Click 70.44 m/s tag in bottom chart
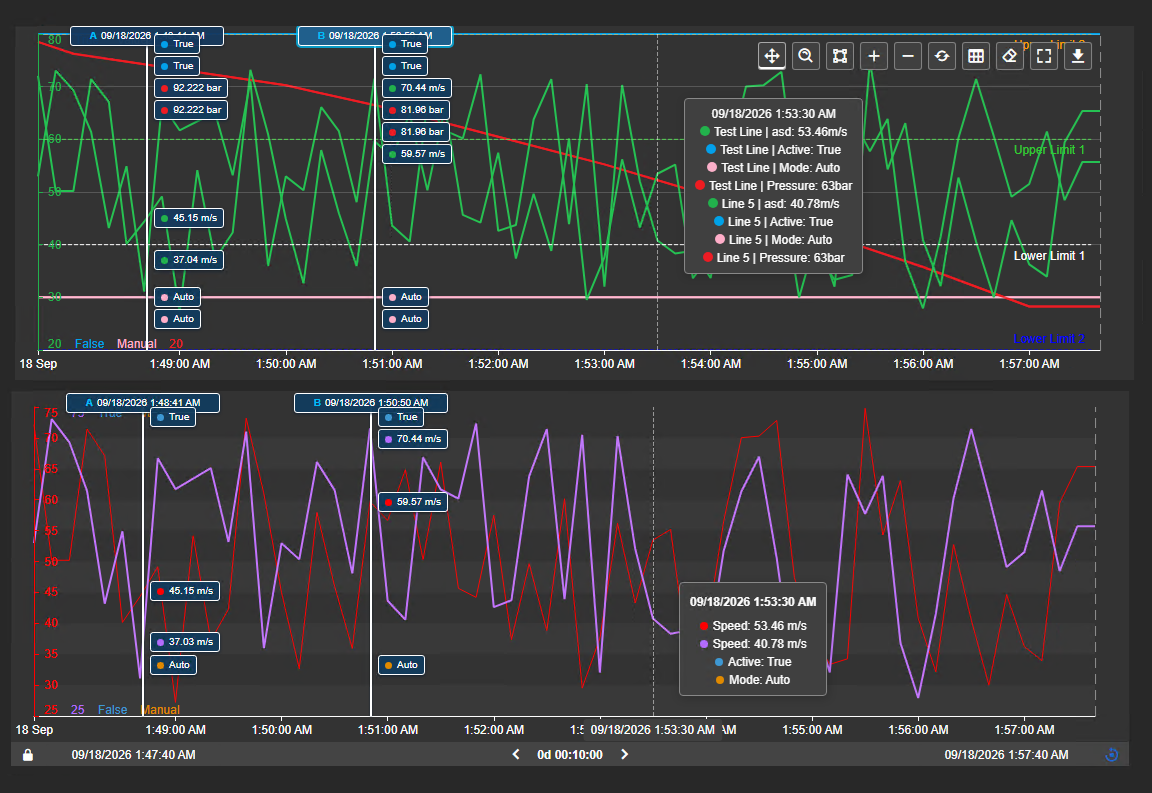Image resolution: width=1152 pixels, height=793 pixels. [413, 439]
